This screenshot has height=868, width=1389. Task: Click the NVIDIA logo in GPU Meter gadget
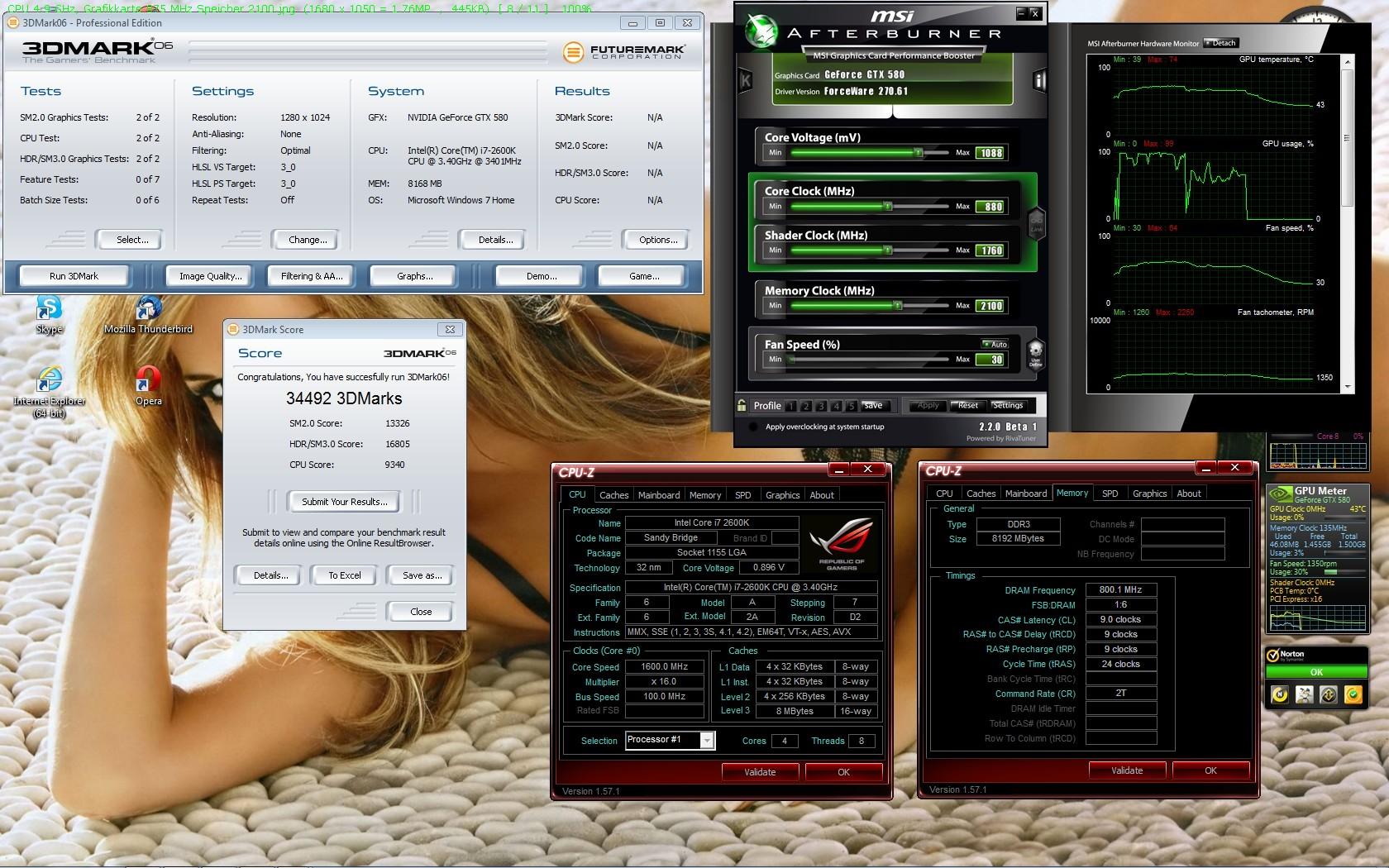1280,494
